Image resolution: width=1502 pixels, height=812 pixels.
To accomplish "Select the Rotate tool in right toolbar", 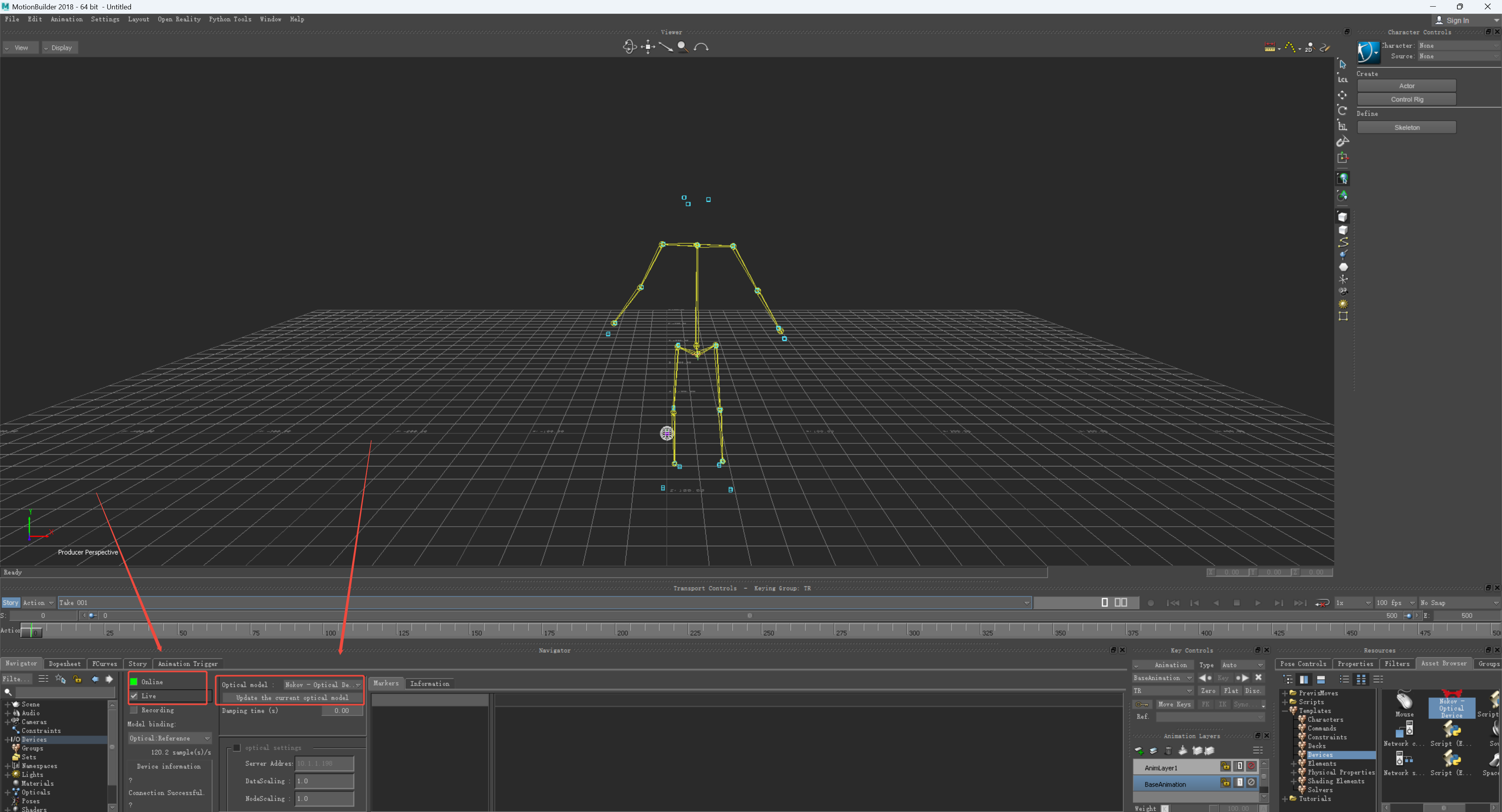I will point(1342,110).
